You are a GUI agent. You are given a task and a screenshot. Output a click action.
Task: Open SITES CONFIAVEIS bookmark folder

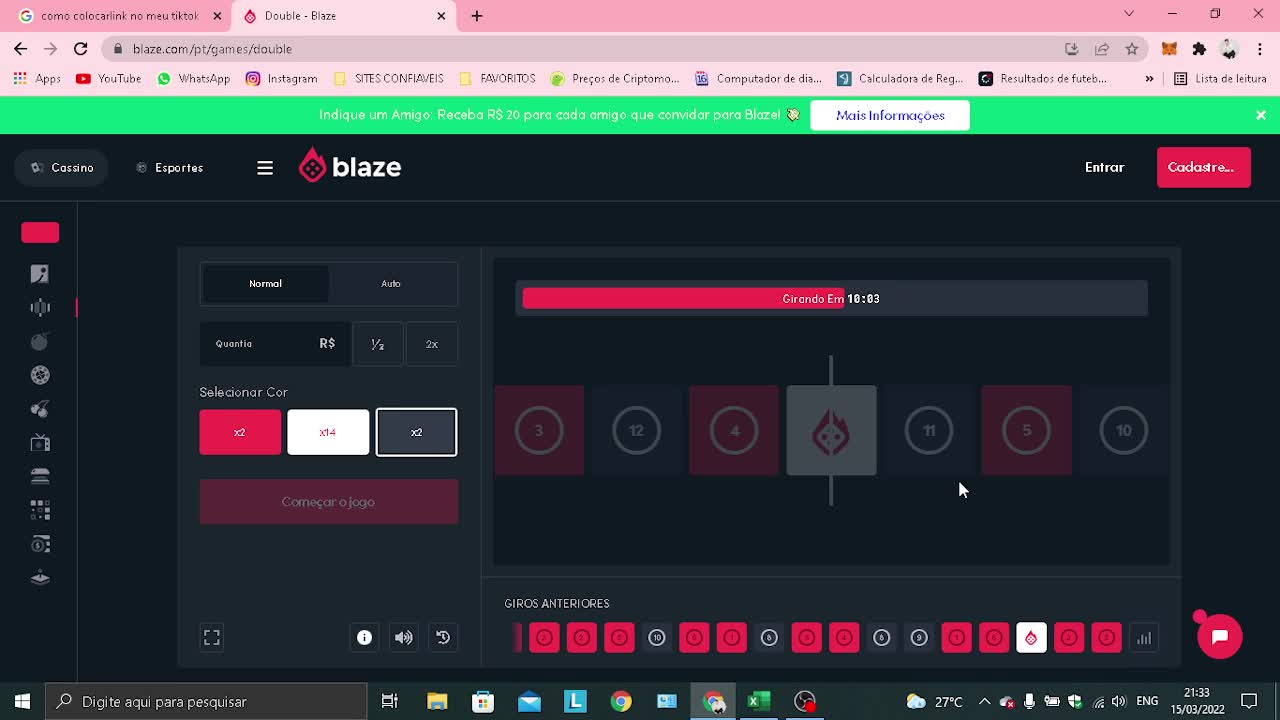388,79
